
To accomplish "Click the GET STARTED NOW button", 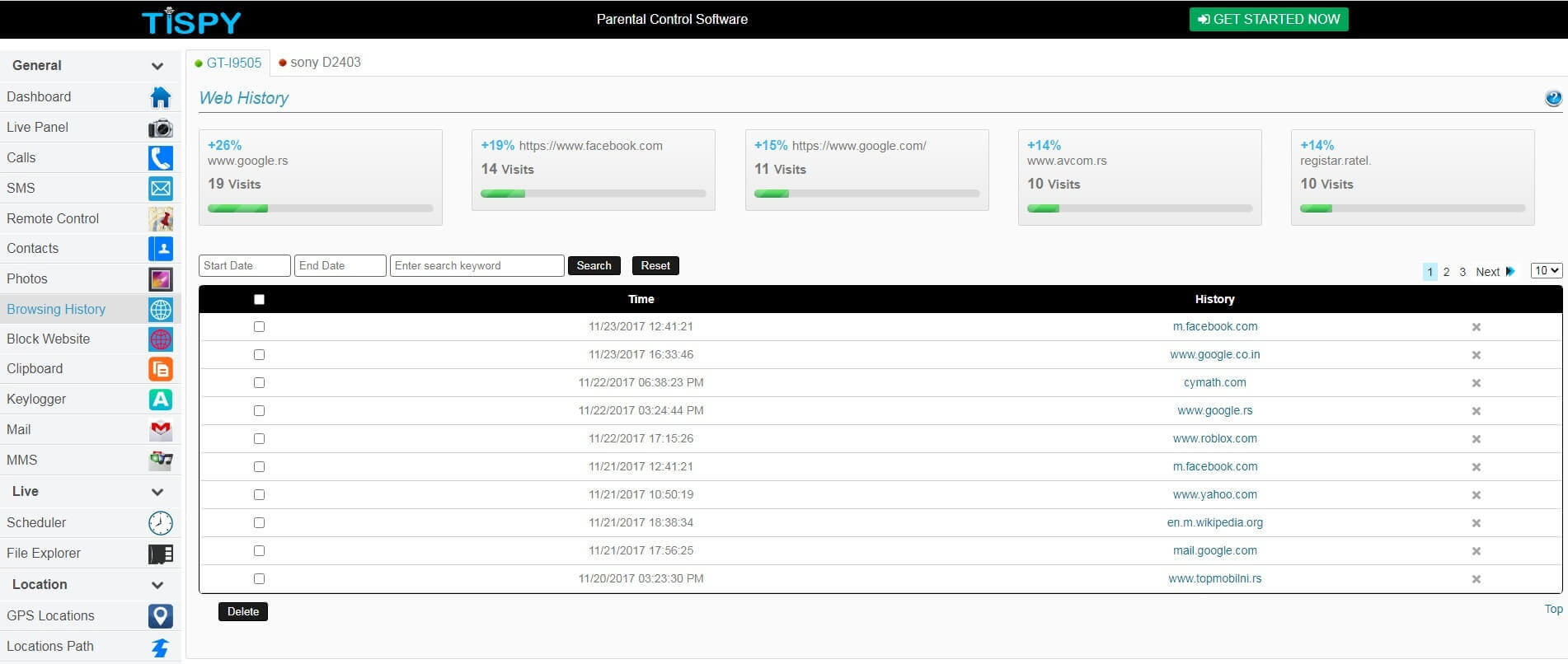I will [x=1269, y=20].
